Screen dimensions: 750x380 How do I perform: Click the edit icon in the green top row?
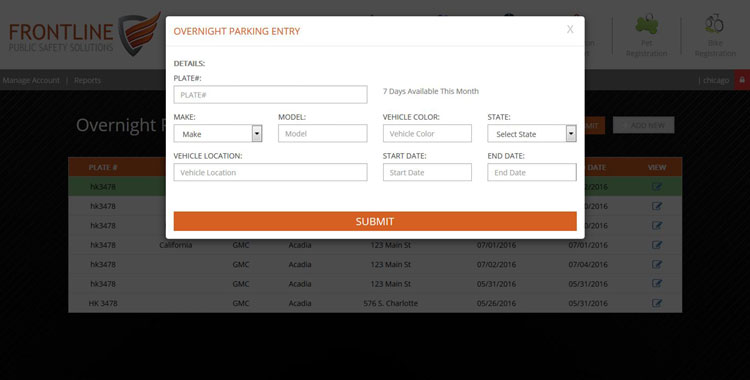coord(657,187)
